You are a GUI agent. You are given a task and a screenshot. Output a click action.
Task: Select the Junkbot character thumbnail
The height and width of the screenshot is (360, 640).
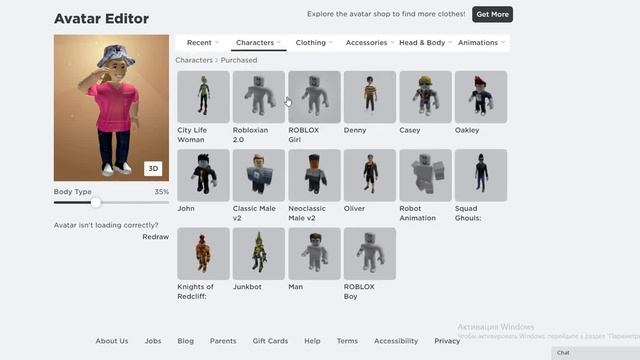259,253
